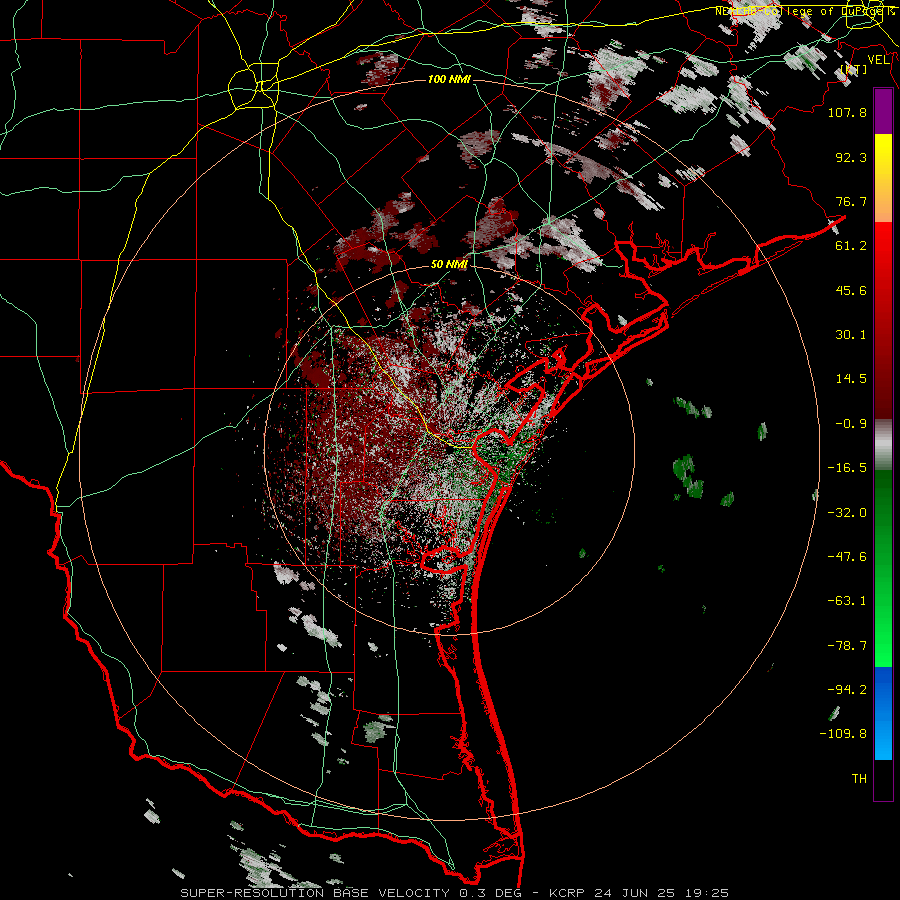Click the 61.2 velocity scale value
Screen dimensions: 900x900
851,246
